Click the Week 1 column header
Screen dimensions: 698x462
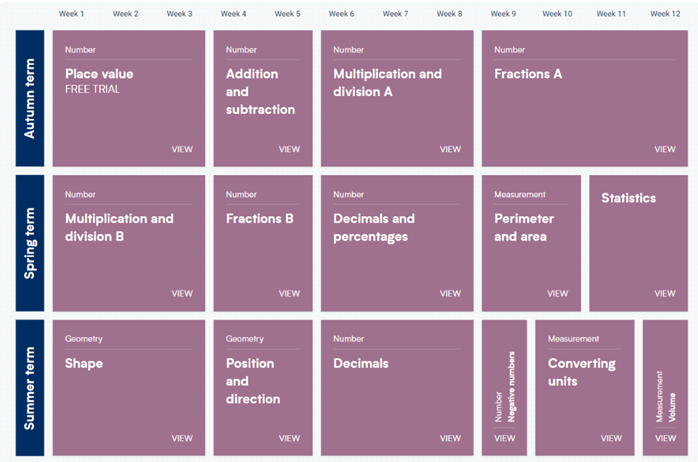point(72,14)
